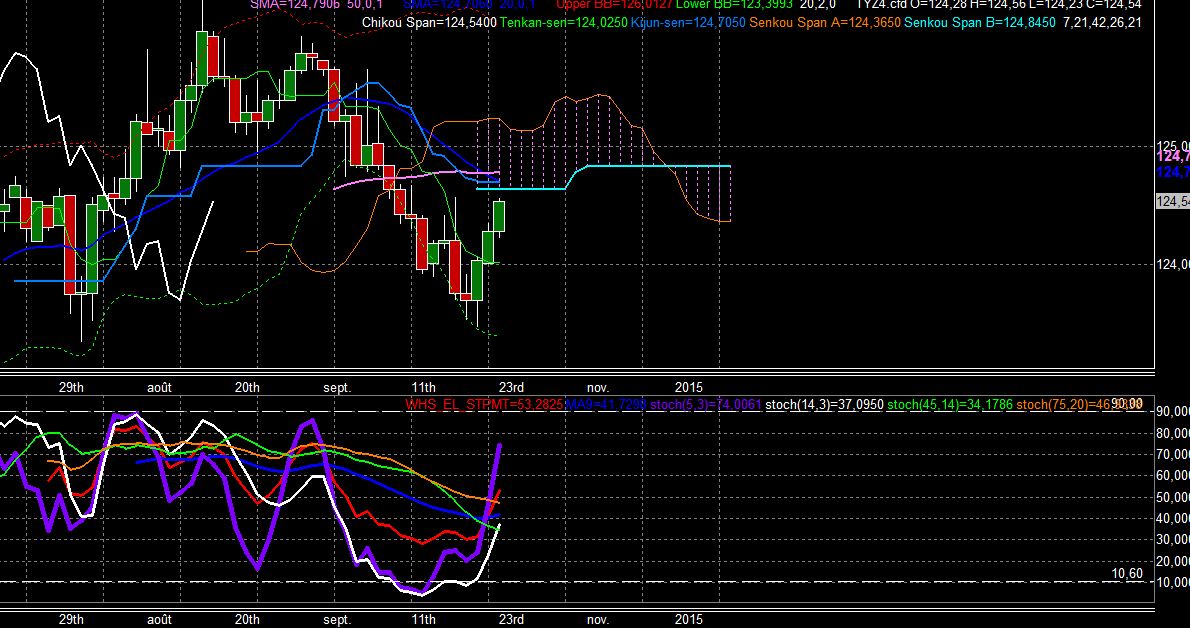The width and height of the screenshot is (1190, 628).
Task: Click 30,00 on the indicator scale
Action: point(1173,540)
